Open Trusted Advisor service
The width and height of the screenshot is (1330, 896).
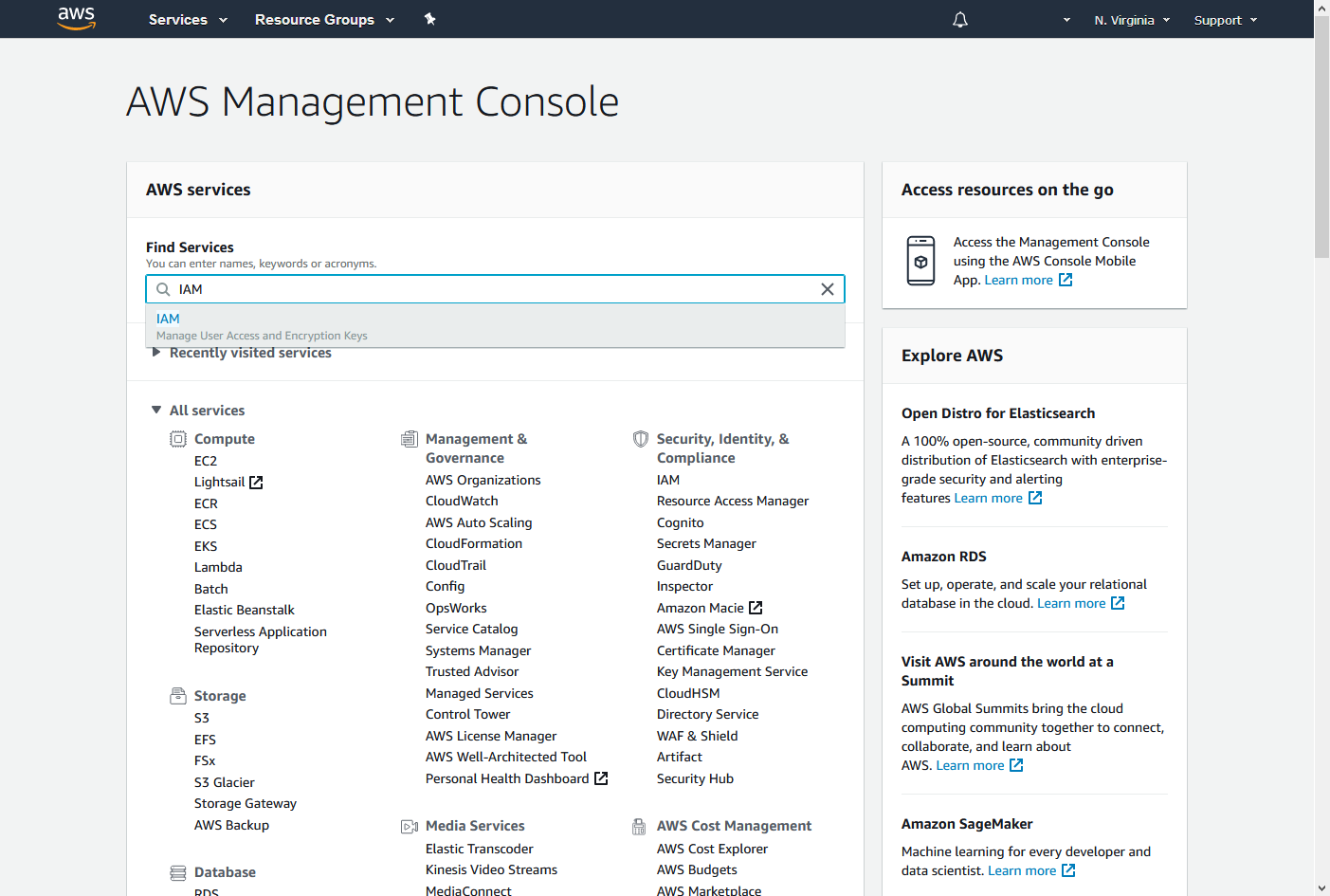click(x=472, y=671)
